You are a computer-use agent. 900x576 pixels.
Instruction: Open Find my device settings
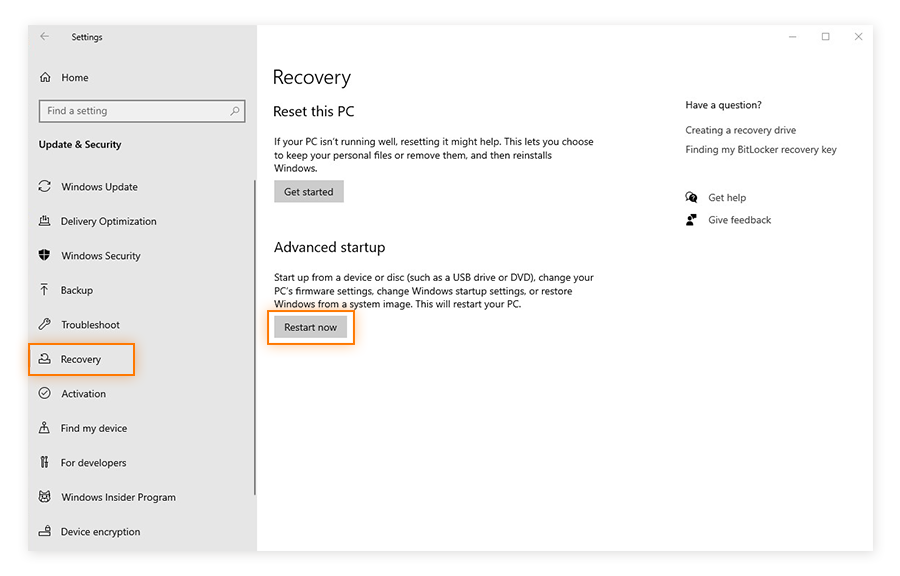[x=46, y=428]
